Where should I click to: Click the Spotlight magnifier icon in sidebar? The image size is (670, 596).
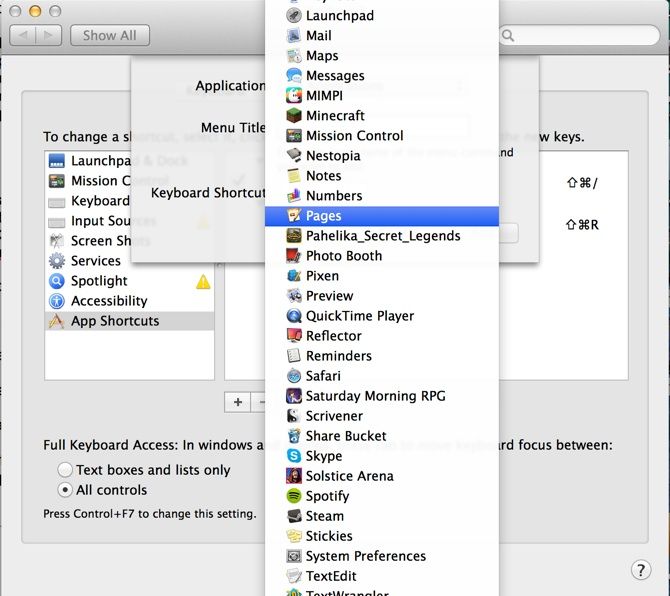click(x=56, y=281)
